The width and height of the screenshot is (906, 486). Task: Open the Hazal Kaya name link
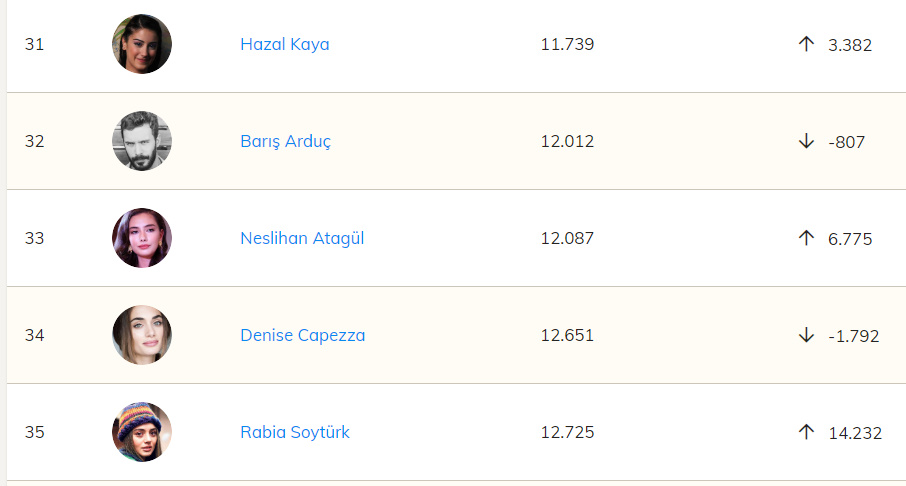coord(284,44)
